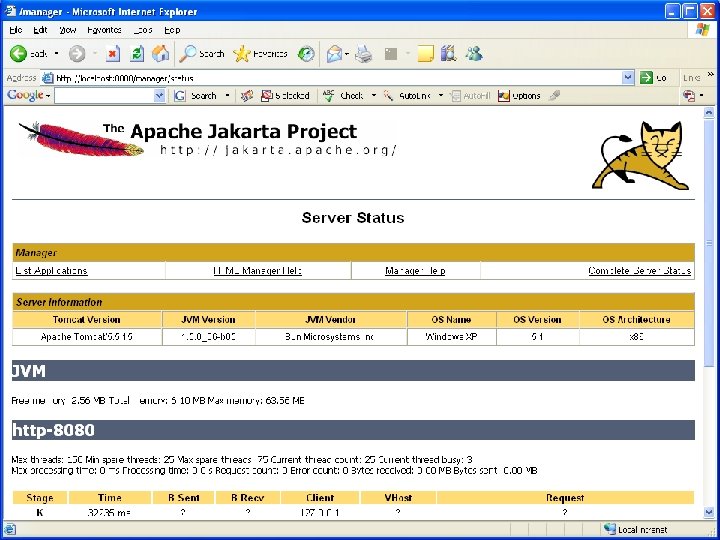Open the List Applications link

[x=51, y=270]
